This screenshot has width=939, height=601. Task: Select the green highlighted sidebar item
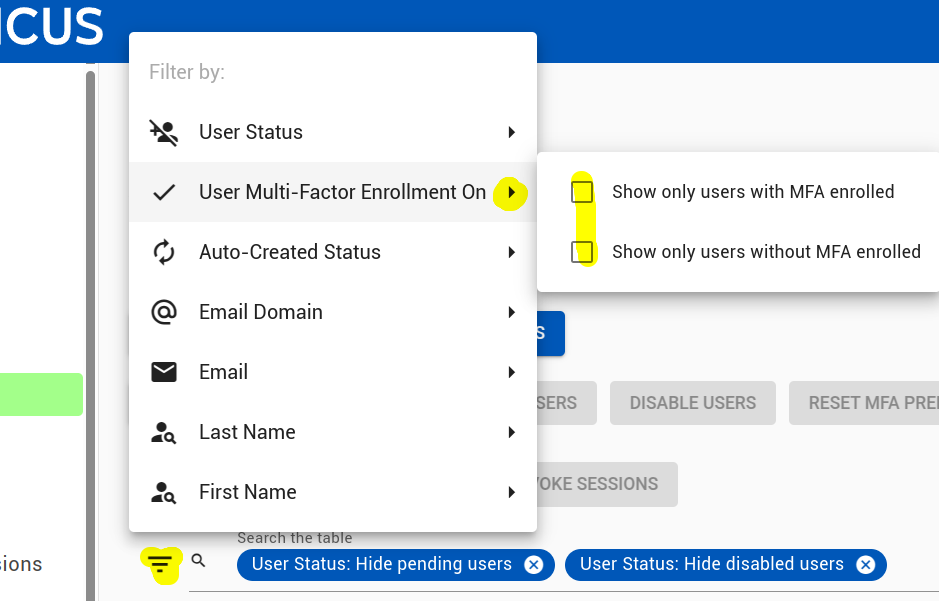[41, 394]
